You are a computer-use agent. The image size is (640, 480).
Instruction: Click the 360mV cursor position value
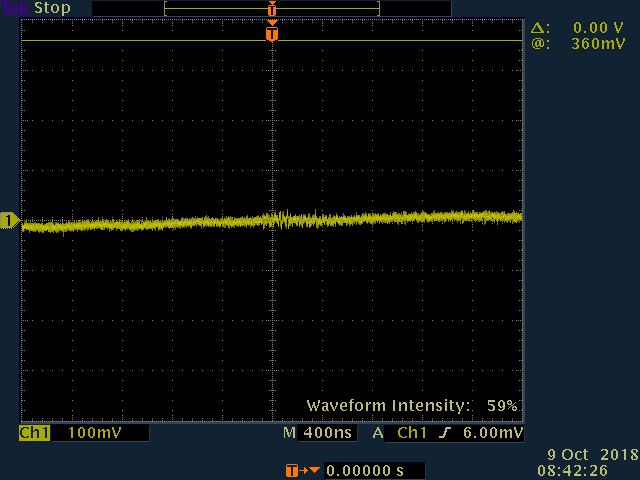600,44
